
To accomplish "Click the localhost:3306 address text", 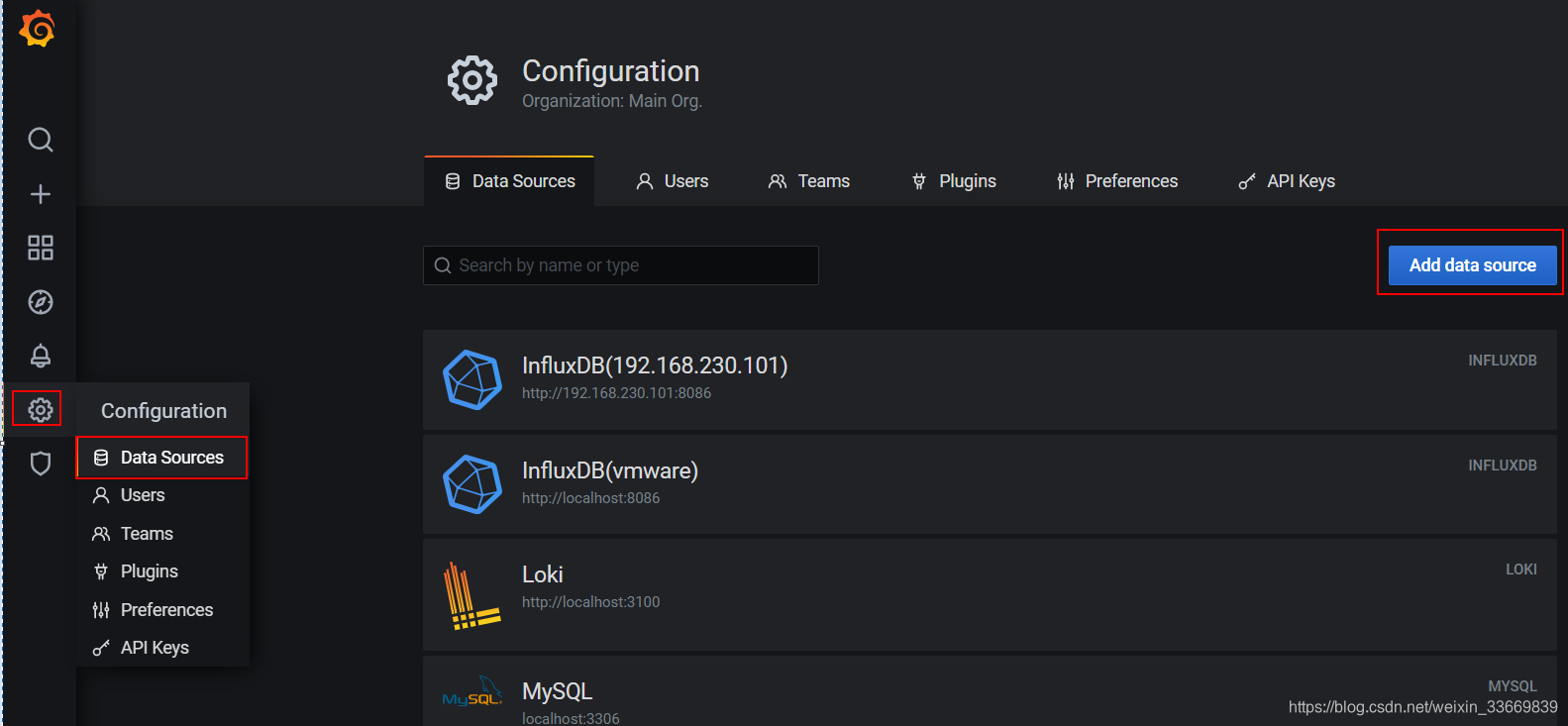I will pyautogui.click(x=571, y=718).
